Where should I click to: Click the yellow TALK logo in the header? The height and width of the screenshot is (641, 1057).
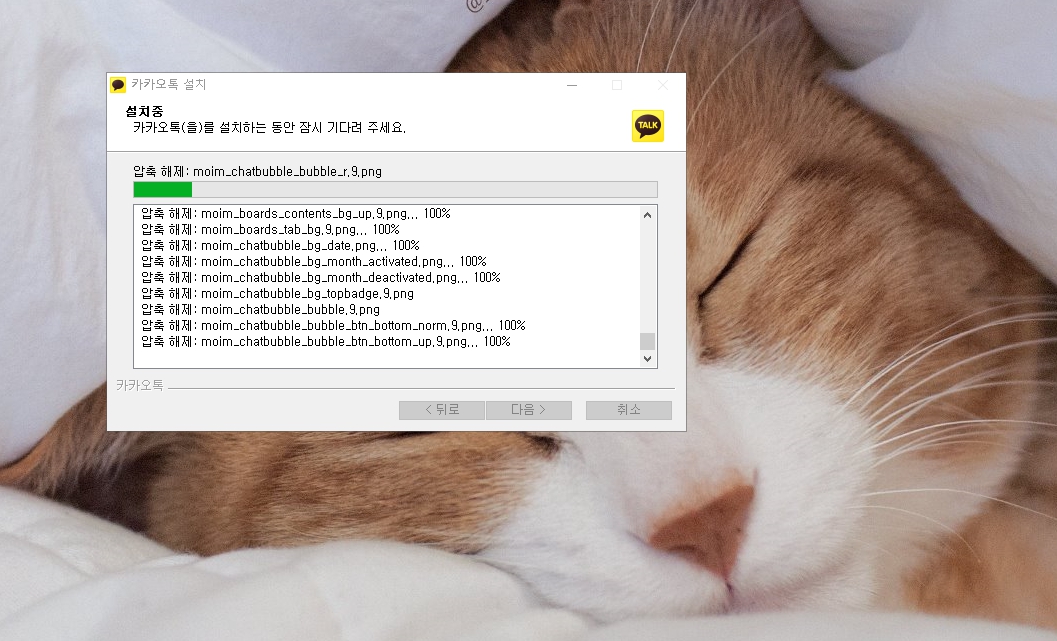point(648,126)
